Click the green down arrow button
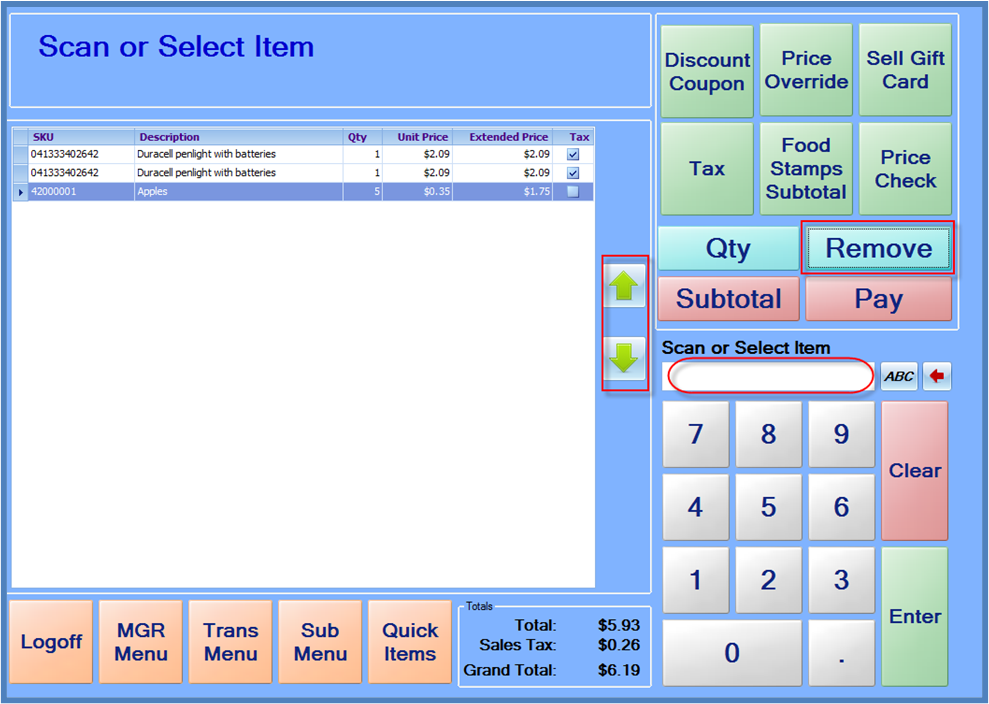The image size is (989, 704). [x=624, y=358]
